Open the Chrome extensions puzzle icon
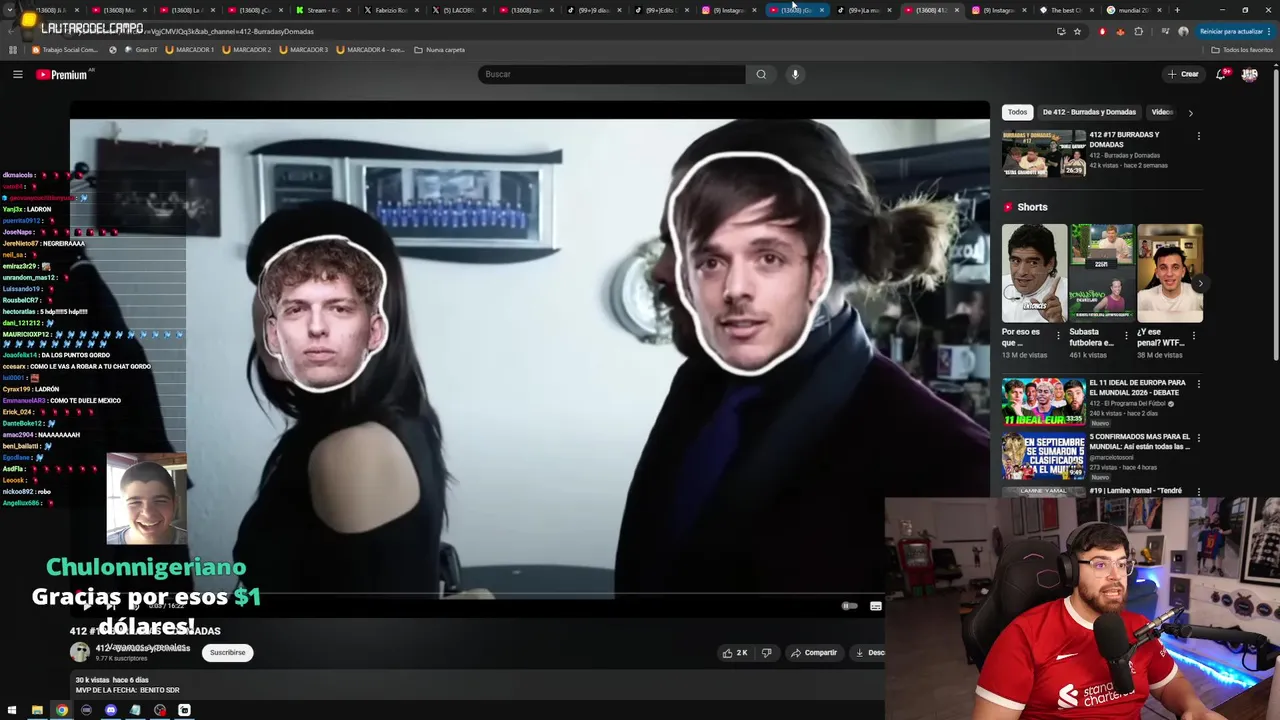This screenshot has width=1280, height=720. pyautogui.click(x=1139, y=31)
